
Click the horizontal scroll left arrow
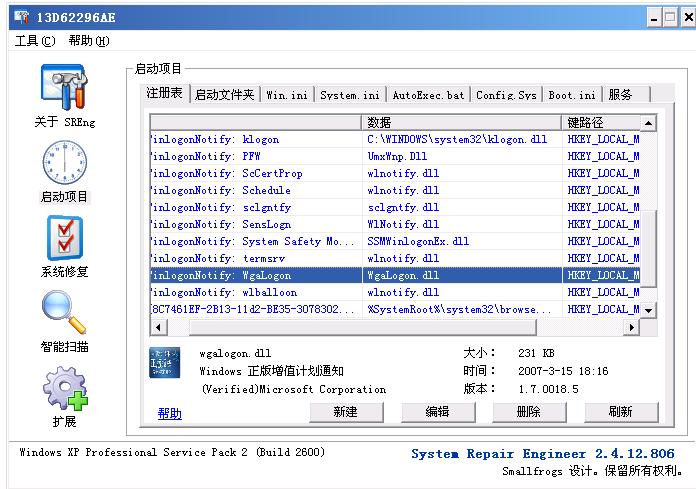point(158,327)
